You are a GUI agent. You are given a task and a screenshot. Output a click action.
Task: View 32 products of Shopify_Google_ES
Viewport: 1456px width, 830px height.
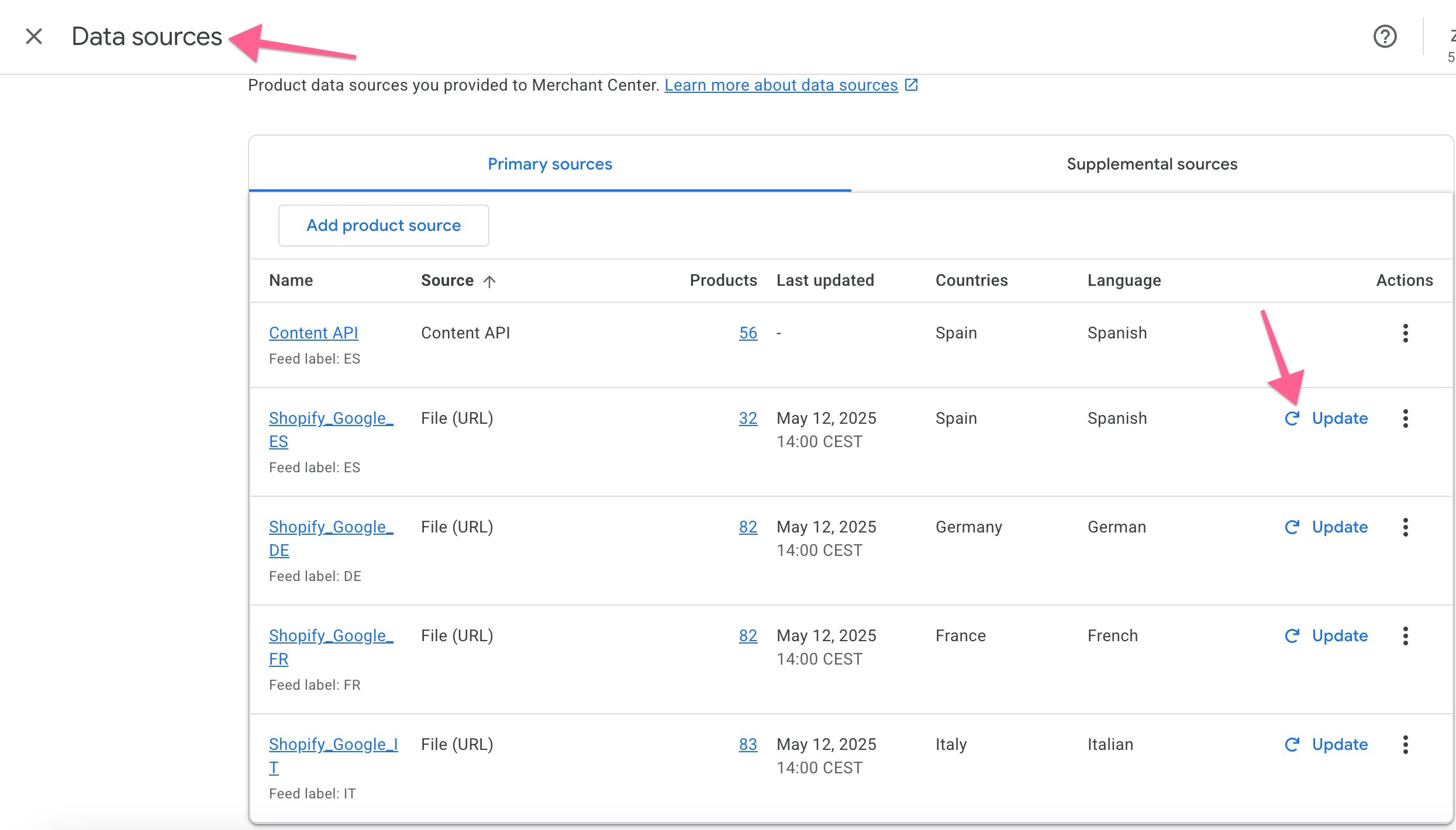pos(748,418)
